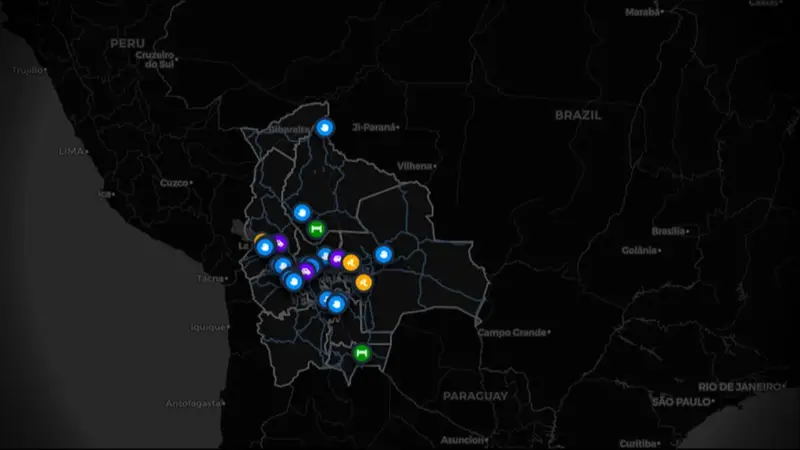This screenshot has height=450, width=800.
Task: Click the easternmost blue marker in Bolivia
Action: click(x=383, y=255)
